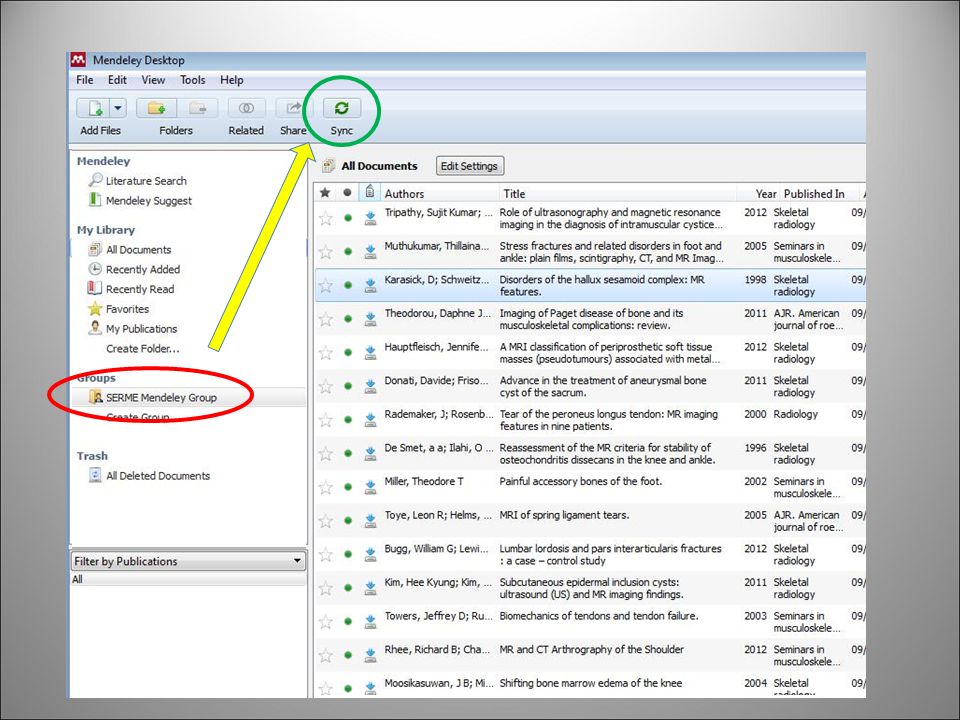
Task: Open the PDF icon for Karasick paper
Action: [x=370, y=285]
